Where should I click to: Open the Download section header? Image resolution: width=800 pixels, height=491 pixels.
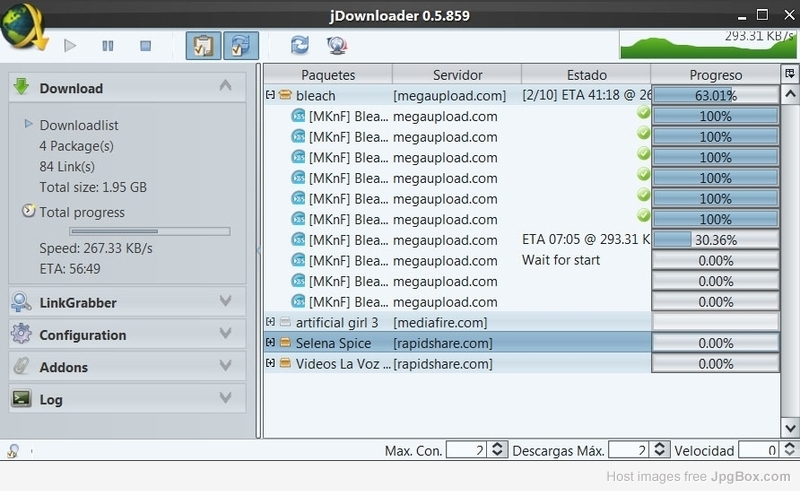click(x=128, y=87)
